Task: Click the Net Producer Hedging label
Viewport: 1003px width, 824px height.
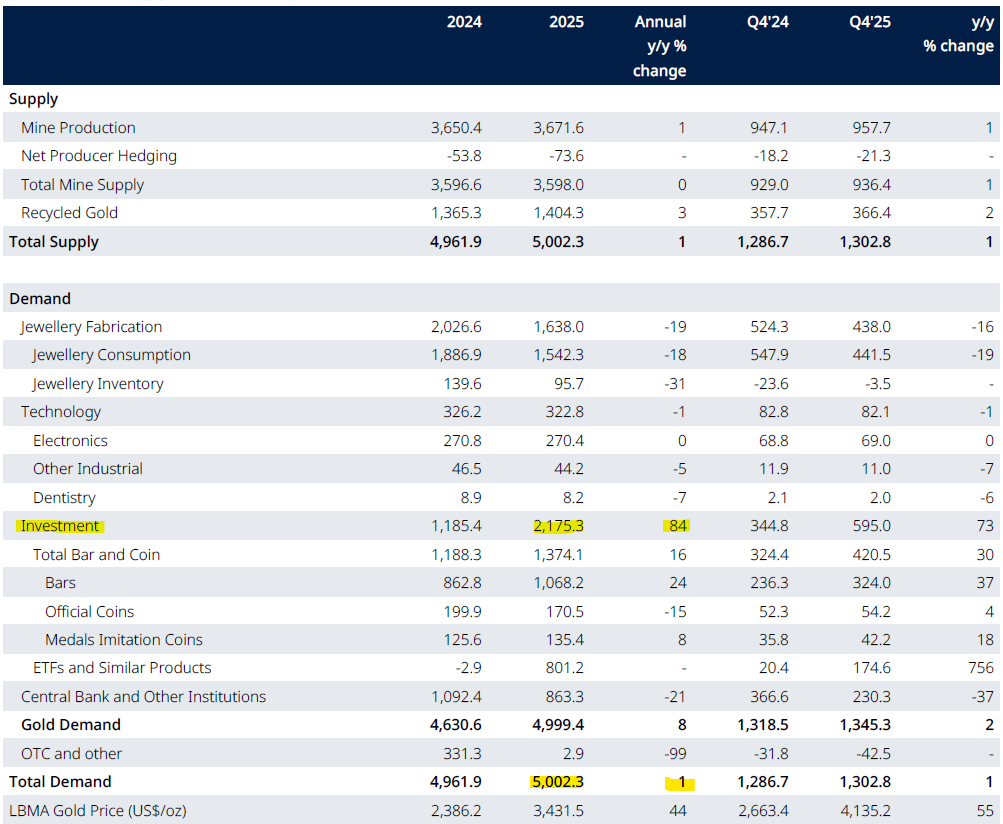Action: coord(99,156)
